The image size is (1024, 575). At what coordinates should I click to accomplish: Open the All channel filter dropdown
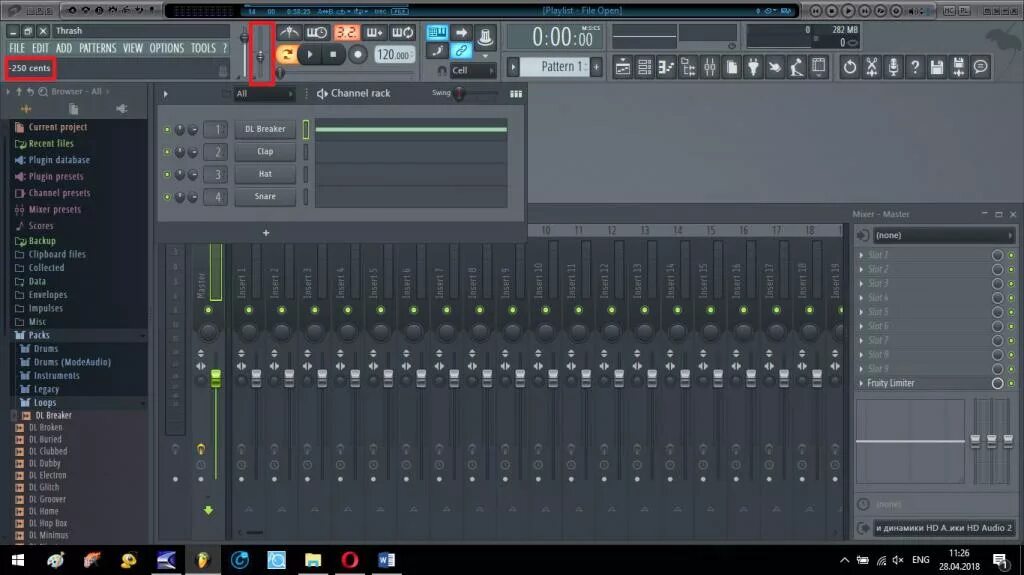[x=264, y=94]
